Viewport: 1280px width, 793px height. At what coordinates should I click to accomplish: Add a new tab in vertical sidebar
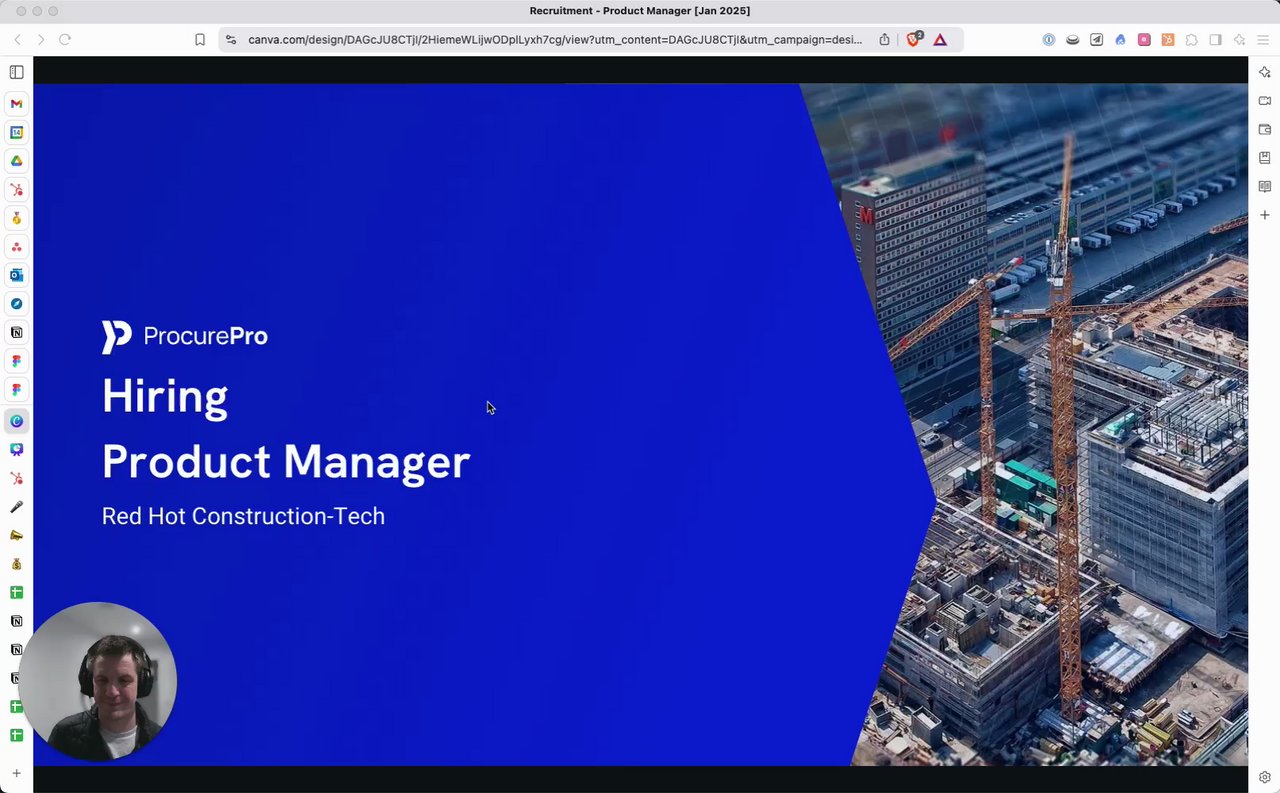point(16,773)
